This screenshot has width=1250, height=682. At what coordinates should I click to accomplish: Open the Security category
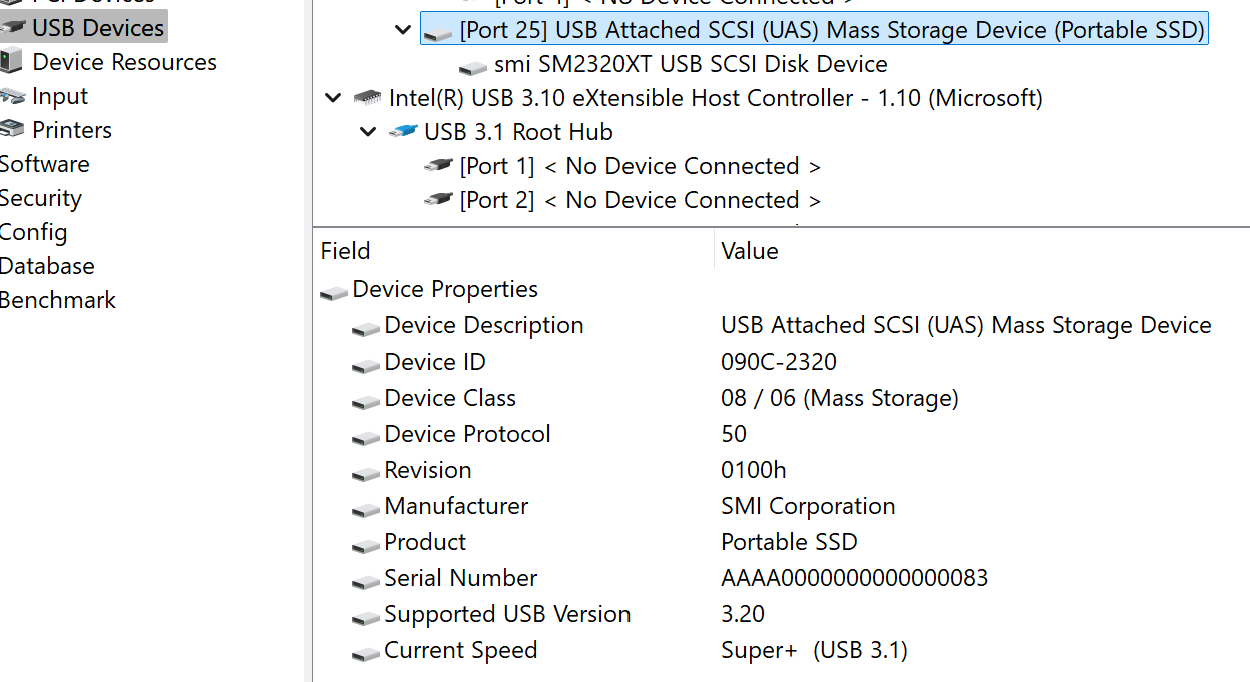40,198
